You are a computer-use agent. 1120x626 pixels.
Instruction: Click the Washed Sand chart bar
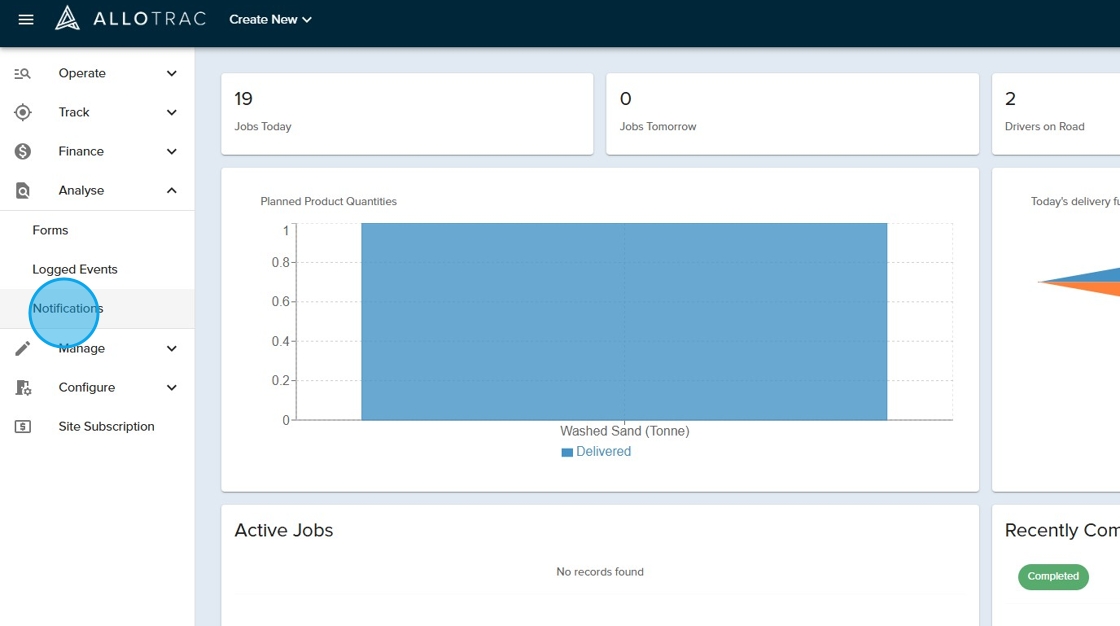coord(624,321)
